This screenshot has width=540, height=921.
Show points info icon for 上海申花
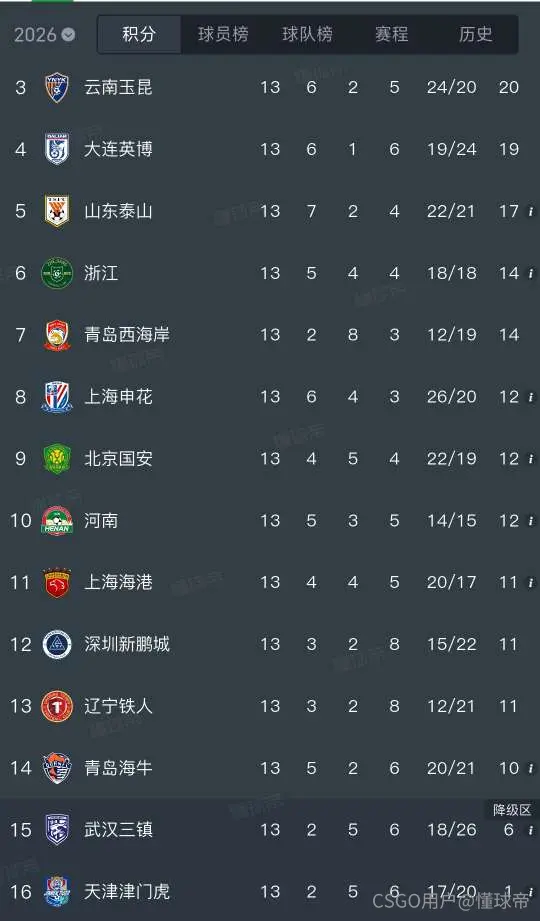[531, 397]
